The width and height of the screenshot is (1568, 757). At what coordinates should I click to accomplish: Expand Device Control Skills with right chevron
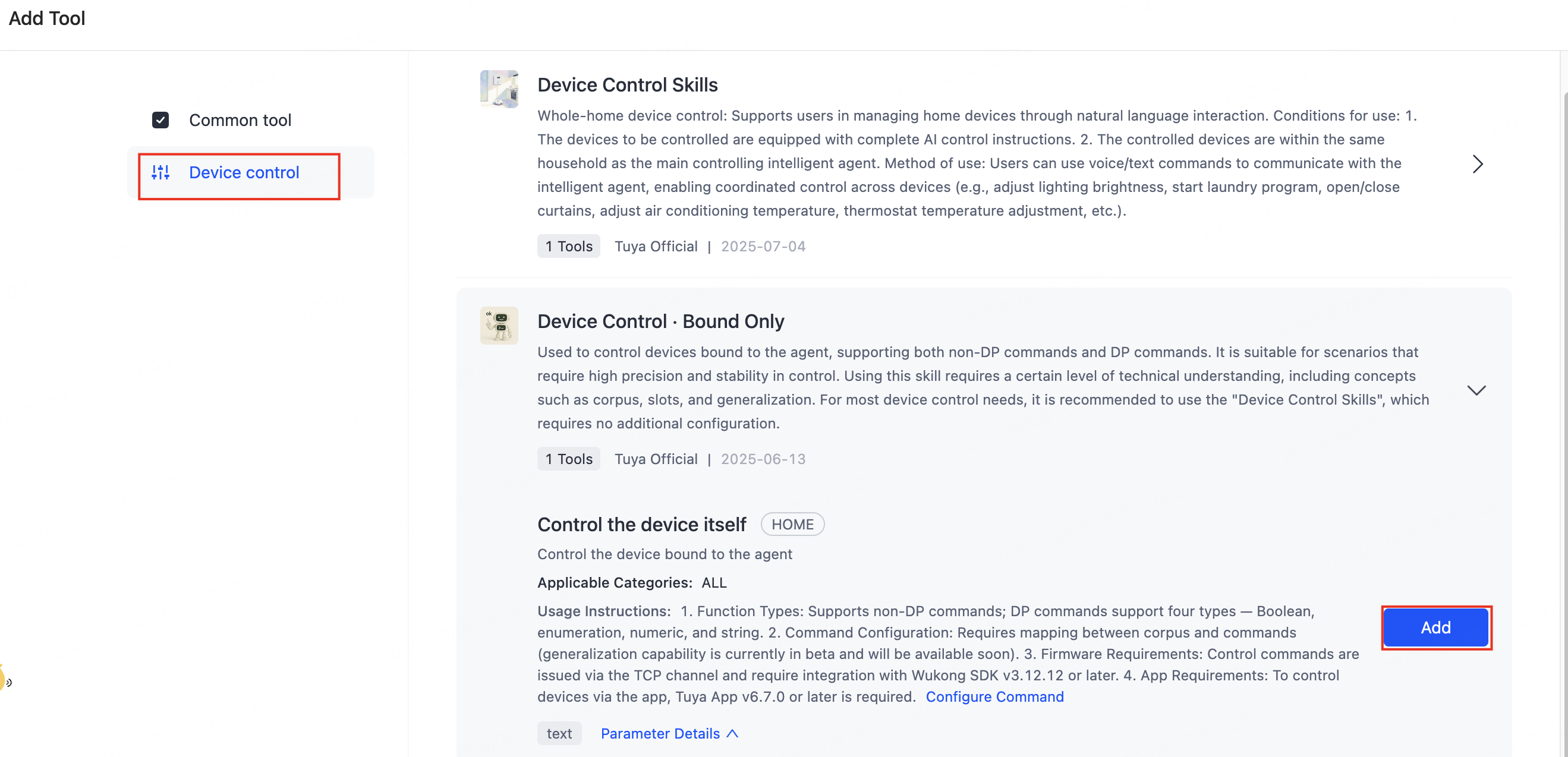1476,163
